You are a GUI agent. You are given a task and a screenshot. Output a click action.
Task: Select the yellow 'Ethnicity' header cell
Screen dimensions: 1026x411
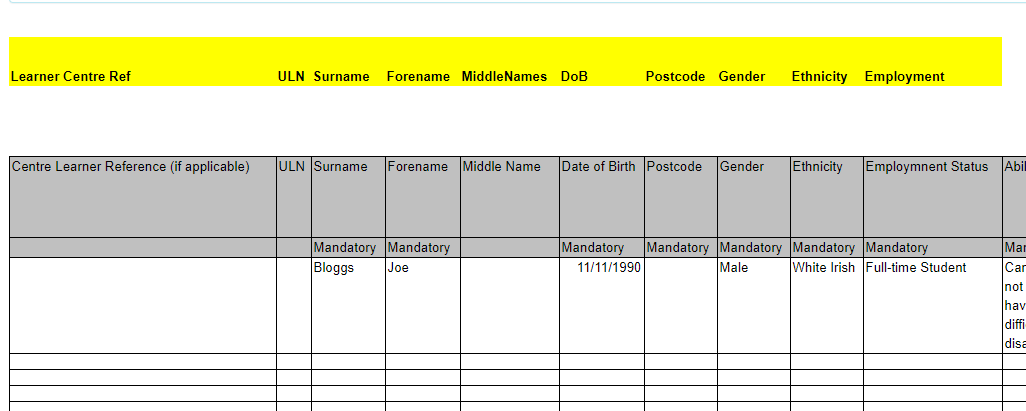point(819,77)
